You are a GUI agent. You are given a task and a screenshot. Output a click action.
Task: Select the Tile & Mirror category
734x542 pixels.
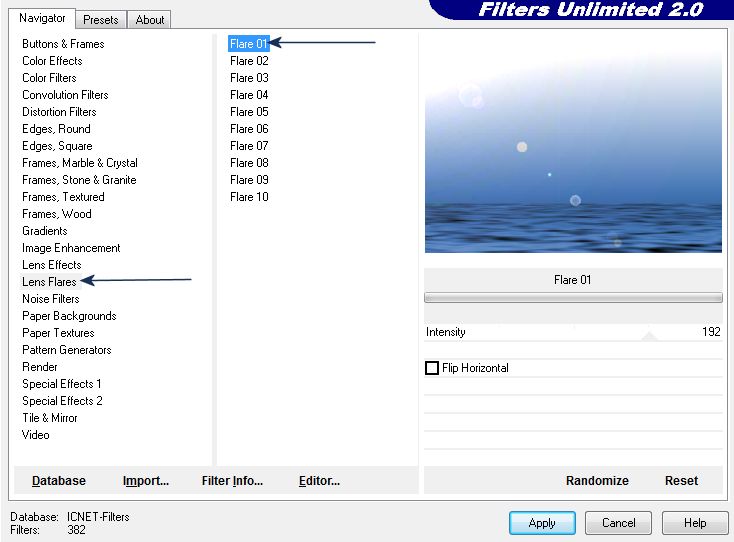coord(50,418)
